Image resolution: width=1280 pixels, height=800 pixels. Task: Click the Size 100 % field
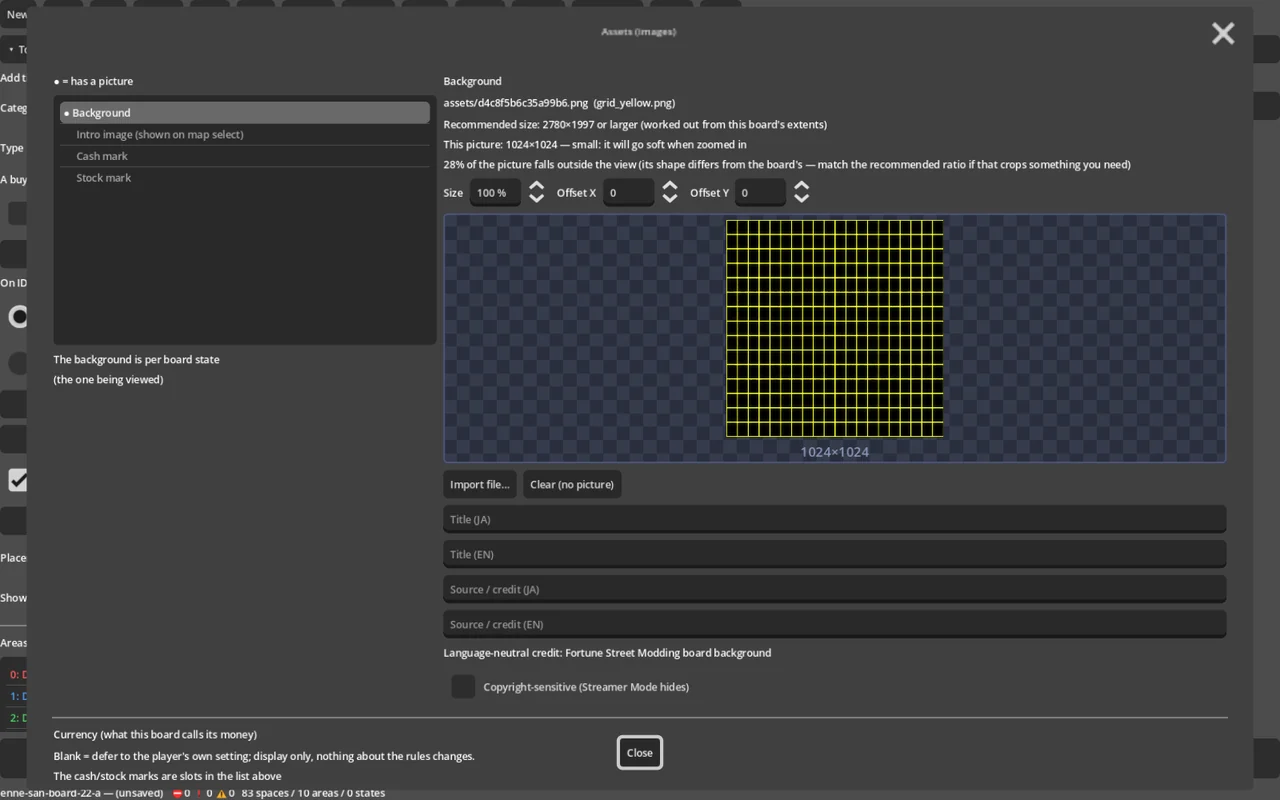(495, 192)
